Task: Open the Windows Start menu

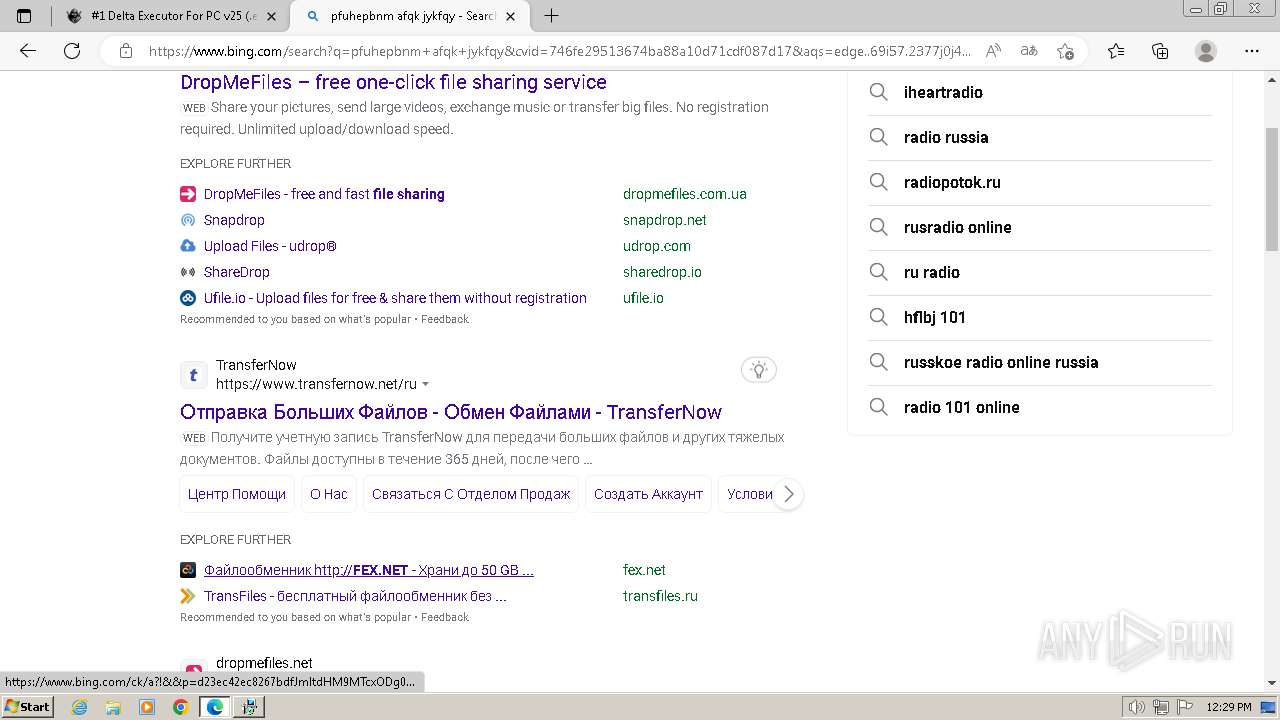Action: 27,706
